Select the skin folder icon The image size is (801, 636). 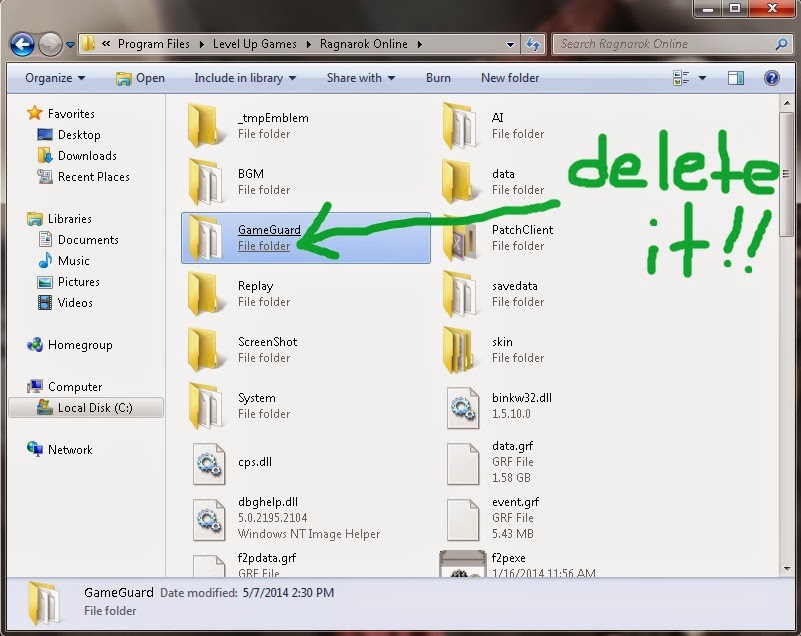pyautogui.click(x=459, y=349)
